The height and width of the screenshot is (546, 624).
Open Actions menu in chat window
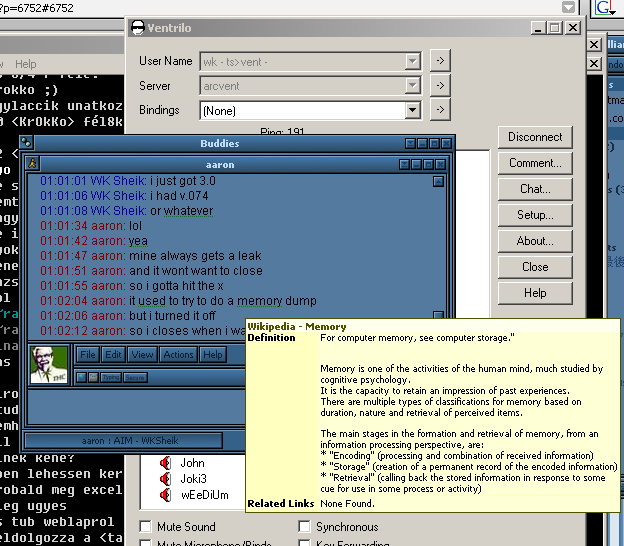(x=178, y=355)
